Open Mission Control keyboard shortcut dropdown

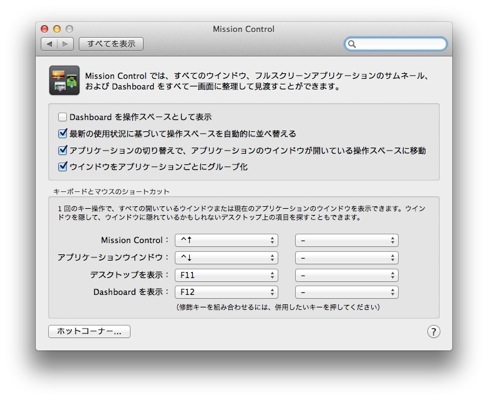pos(227,240)
